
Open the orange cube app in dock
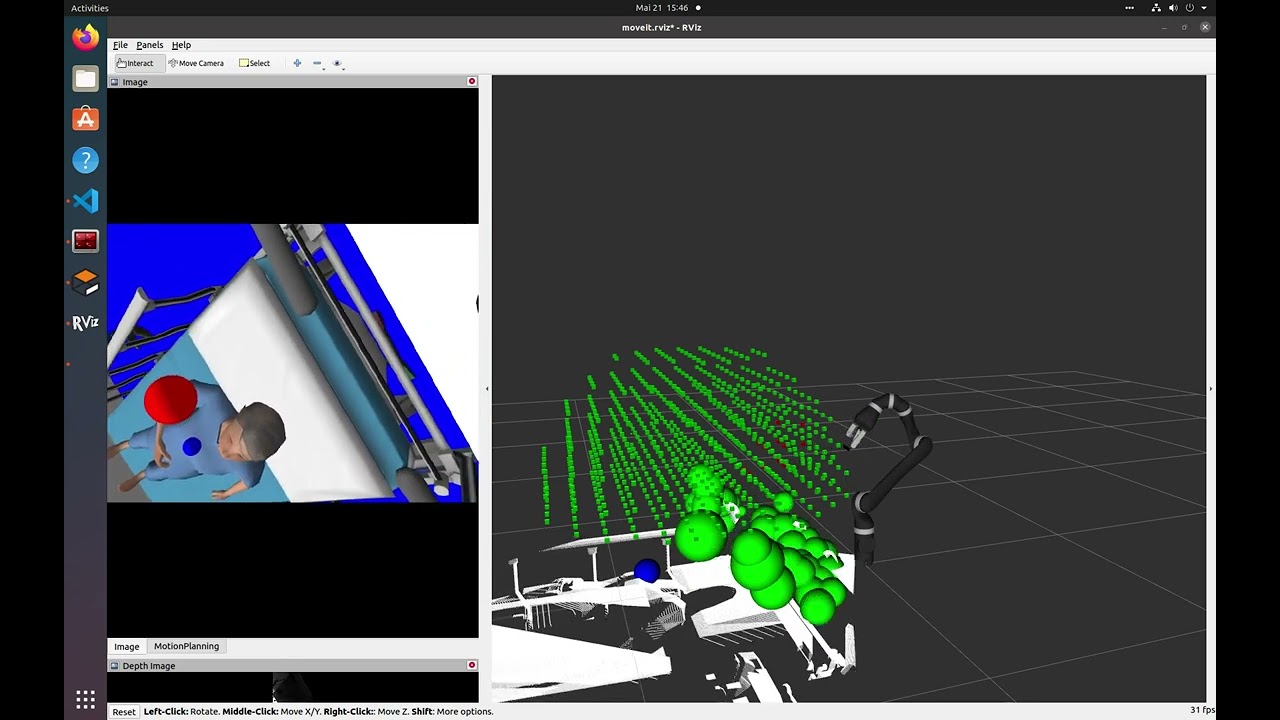pyautogui.click(x=85, y=282)
